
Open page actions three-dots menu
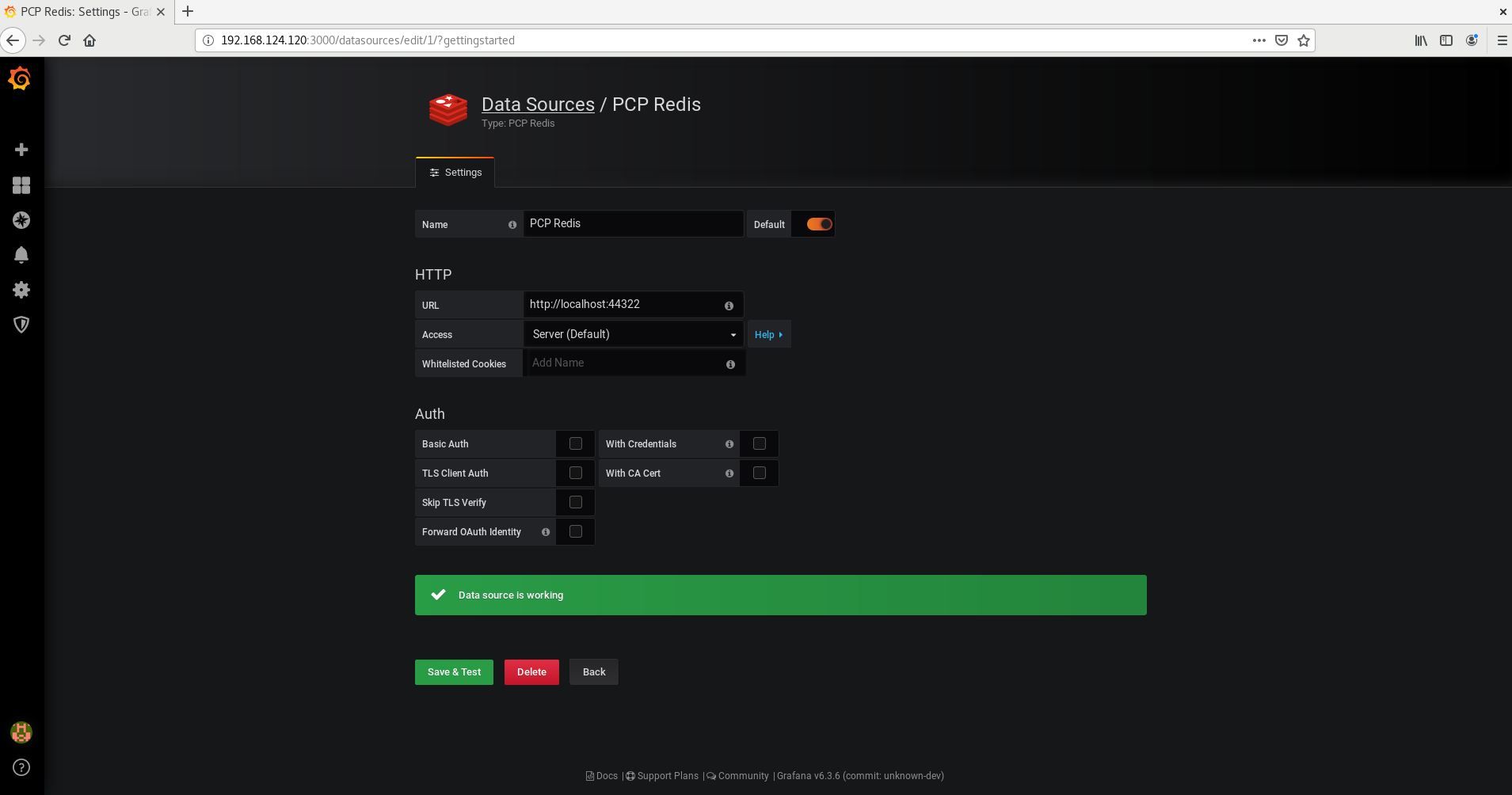[1259, 40]
